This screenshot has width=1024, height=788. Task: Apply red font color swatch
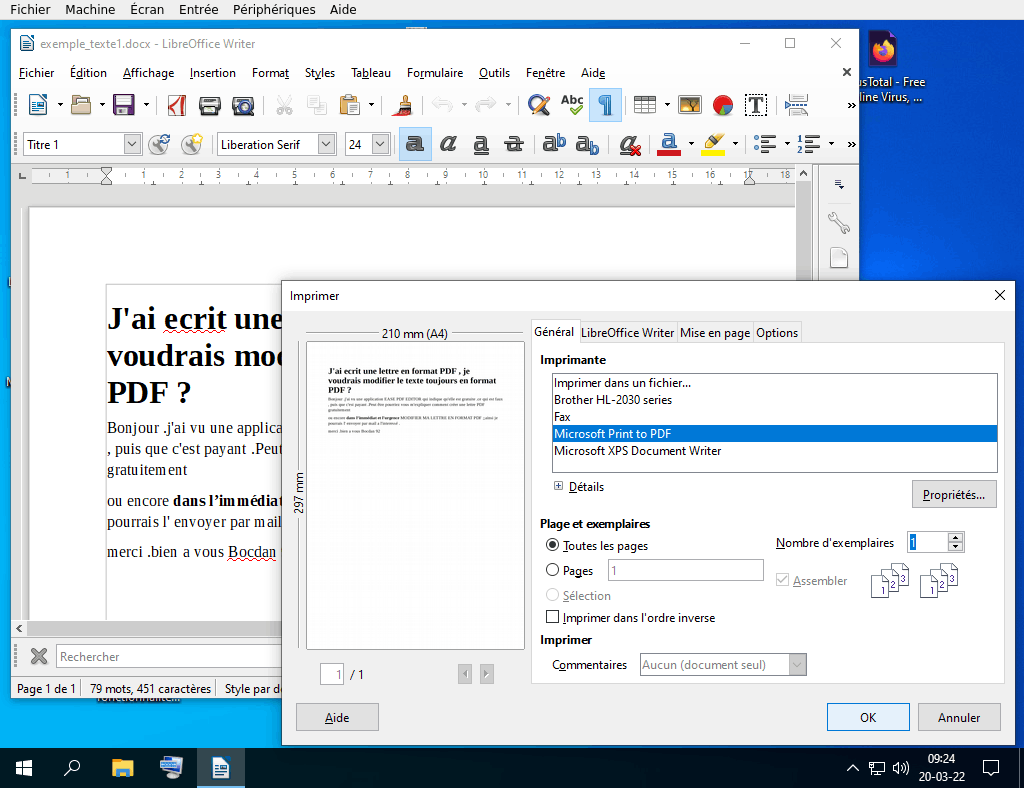[669, 144]
